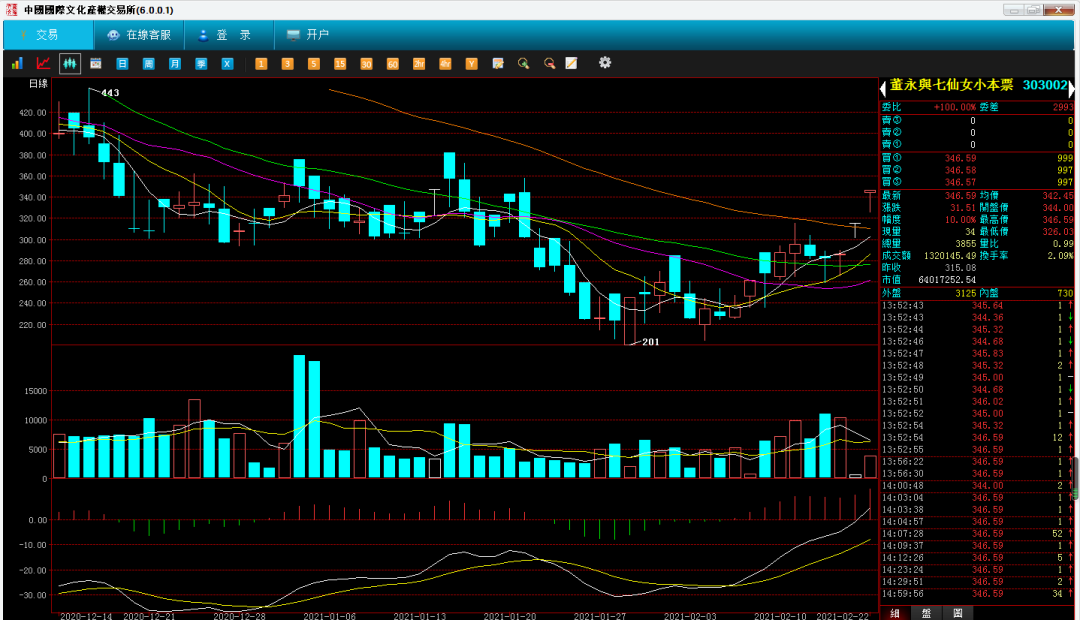Select the candlestick K-line chart icon
Image resolution: width=1080 pixels, height=620 pixels.
[70, 63]
